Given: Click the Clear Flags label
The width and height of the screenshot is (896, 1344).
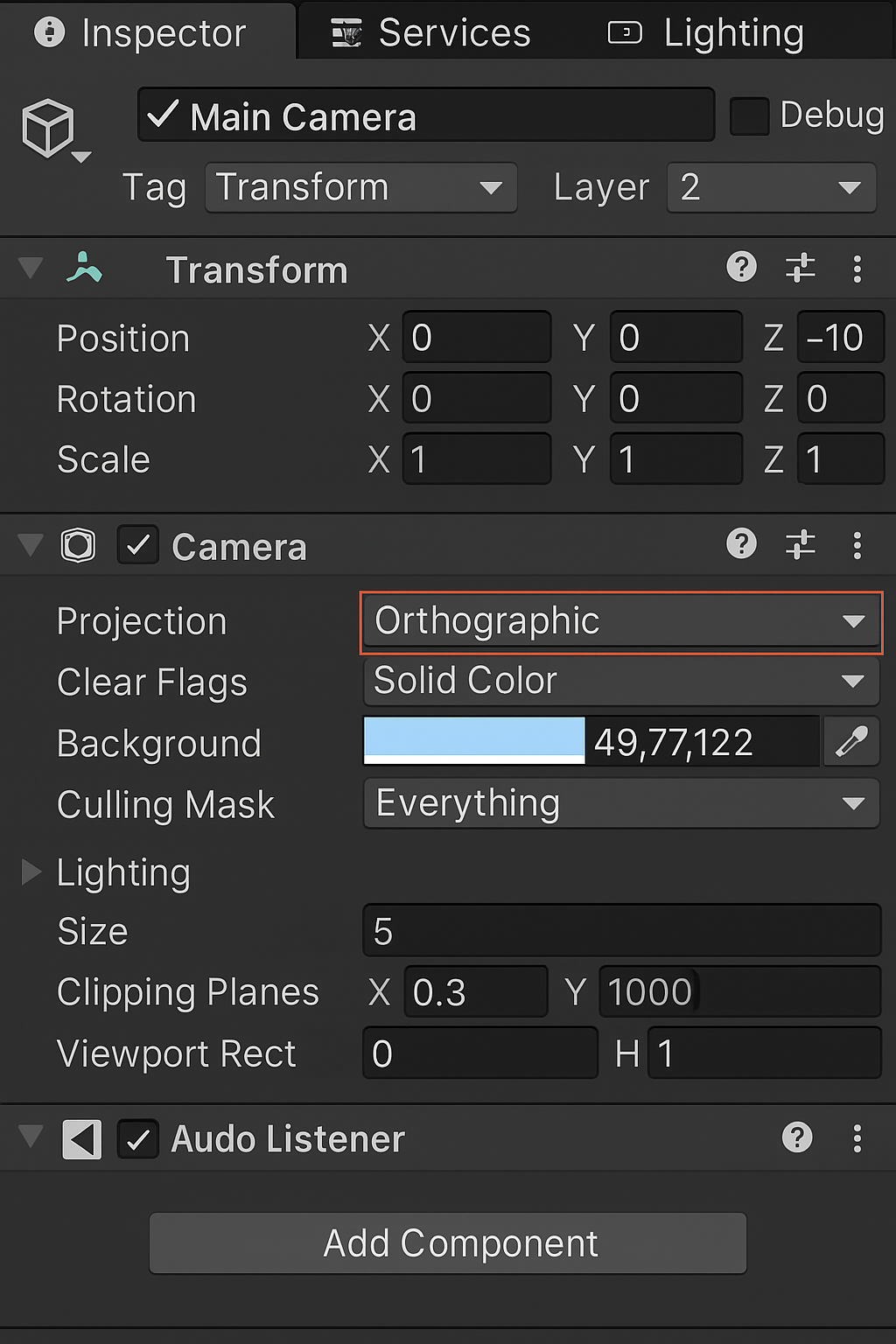Looking at the screenshot, I should click(x=152, y=682).
